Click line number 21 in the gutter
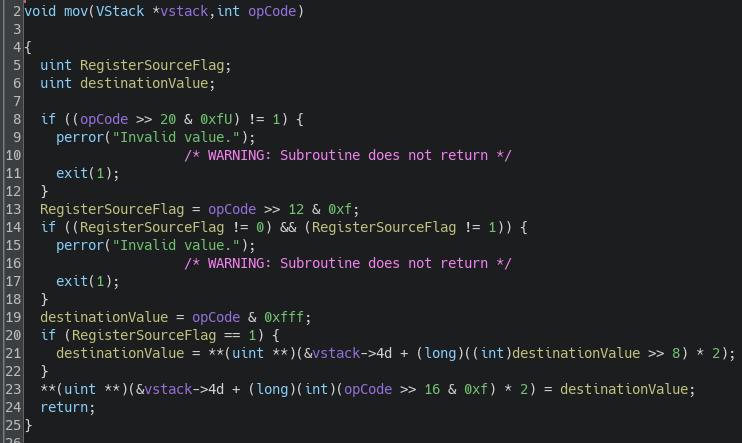The width and height of the screenshot is (742, 443). click(13, 353)
